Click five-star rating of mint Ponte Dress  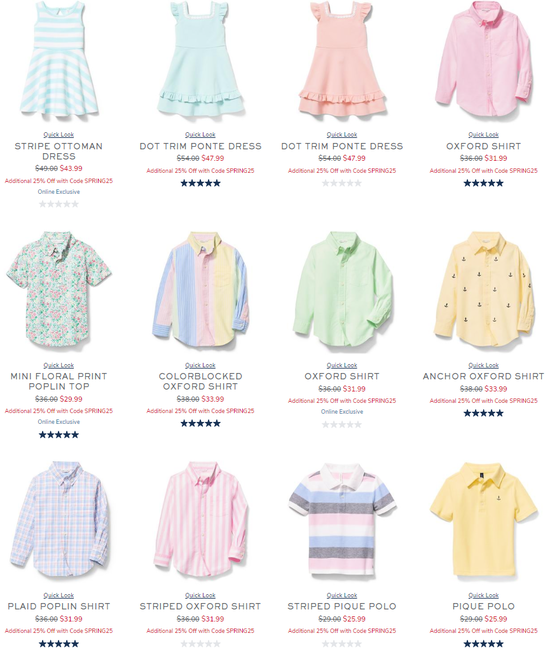coord(200,183)
